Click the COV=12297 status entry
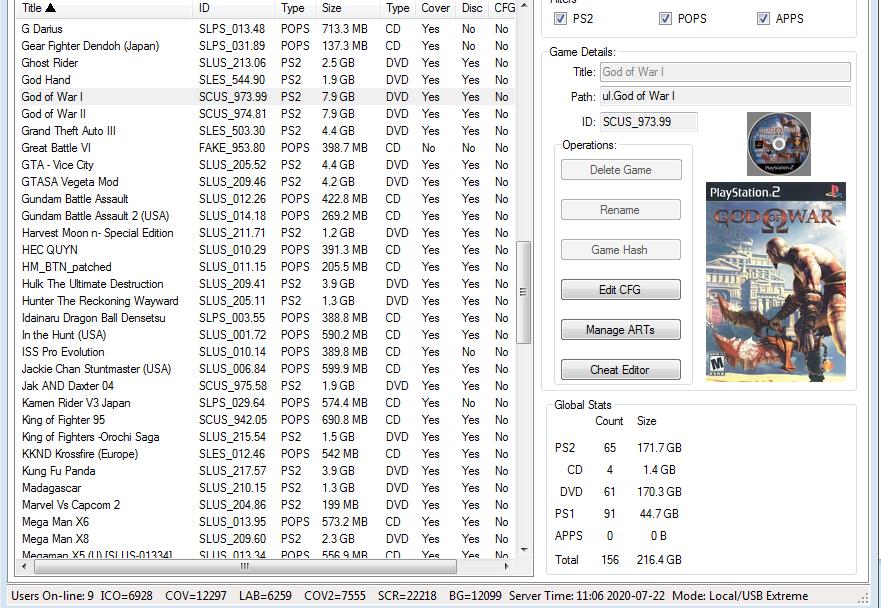The height and width of the screenshot is (608, 881). 196,596
